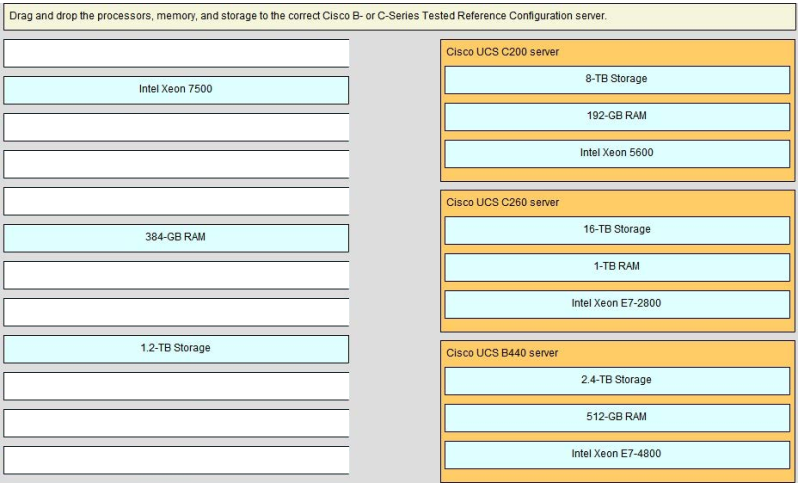799x485 pixels.
Task: Select the Intel Xeon 5600 item
Action: pyautogui.click(x=617, y=154)
